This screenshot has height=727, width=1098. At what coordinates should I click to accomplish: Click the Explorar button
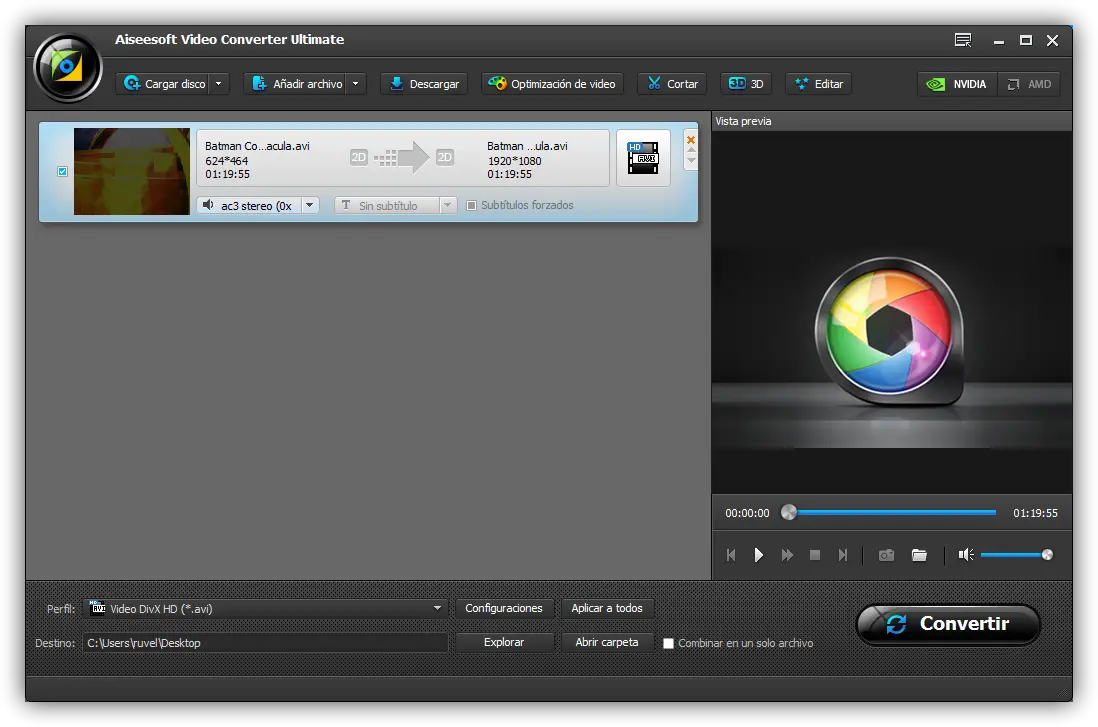click(x=504, y=642)
